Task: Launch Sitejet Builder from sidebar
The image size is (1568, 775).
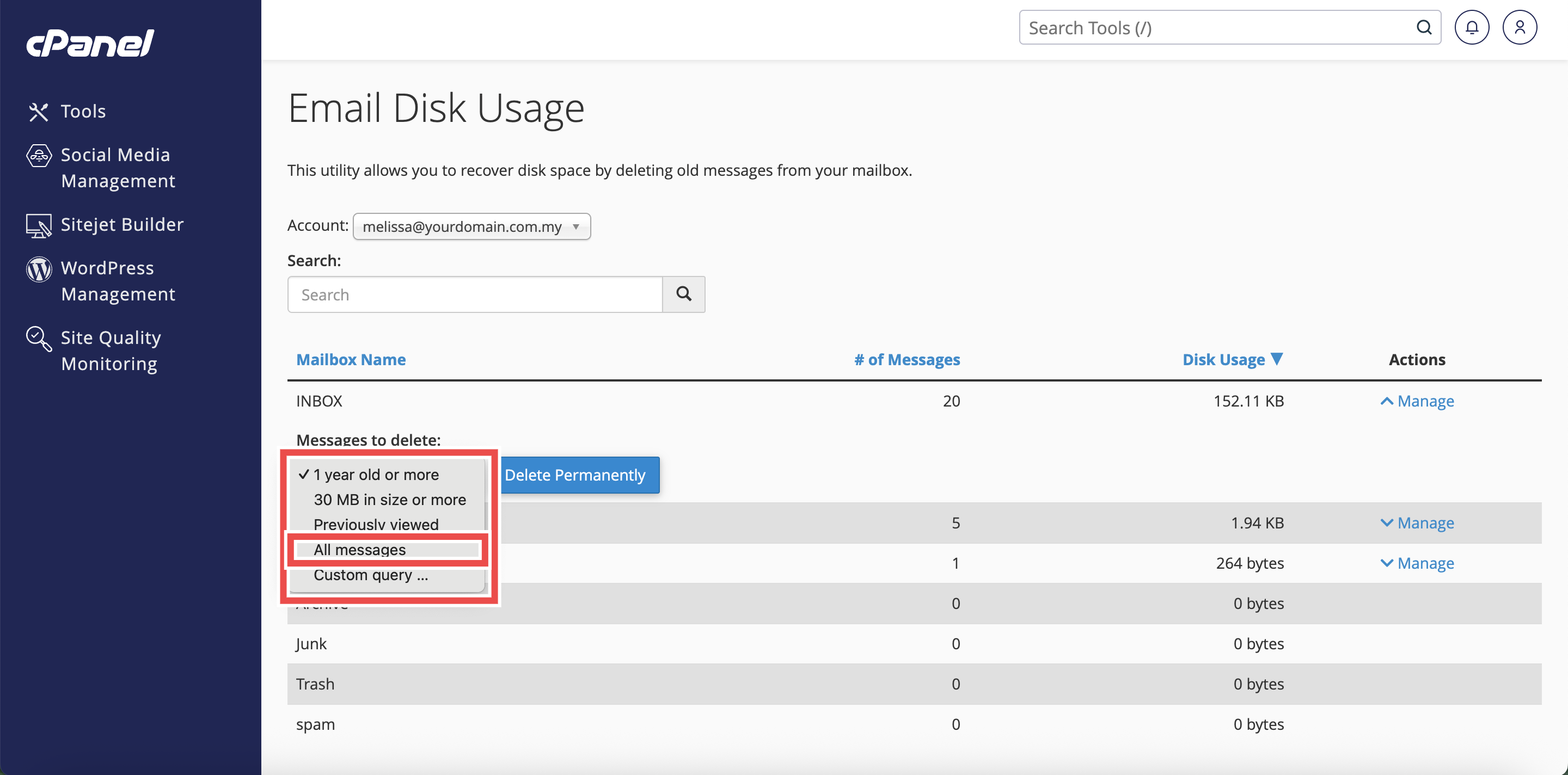Action: coord(122,224)
